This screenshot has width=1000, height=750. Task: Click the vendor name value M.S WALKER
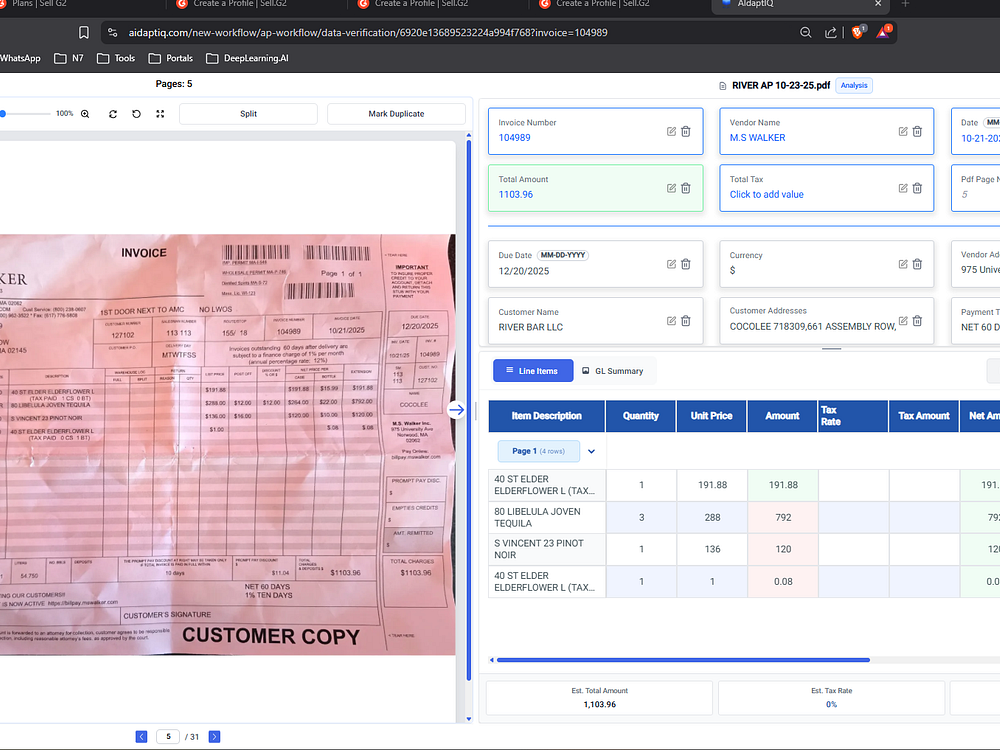757,138
